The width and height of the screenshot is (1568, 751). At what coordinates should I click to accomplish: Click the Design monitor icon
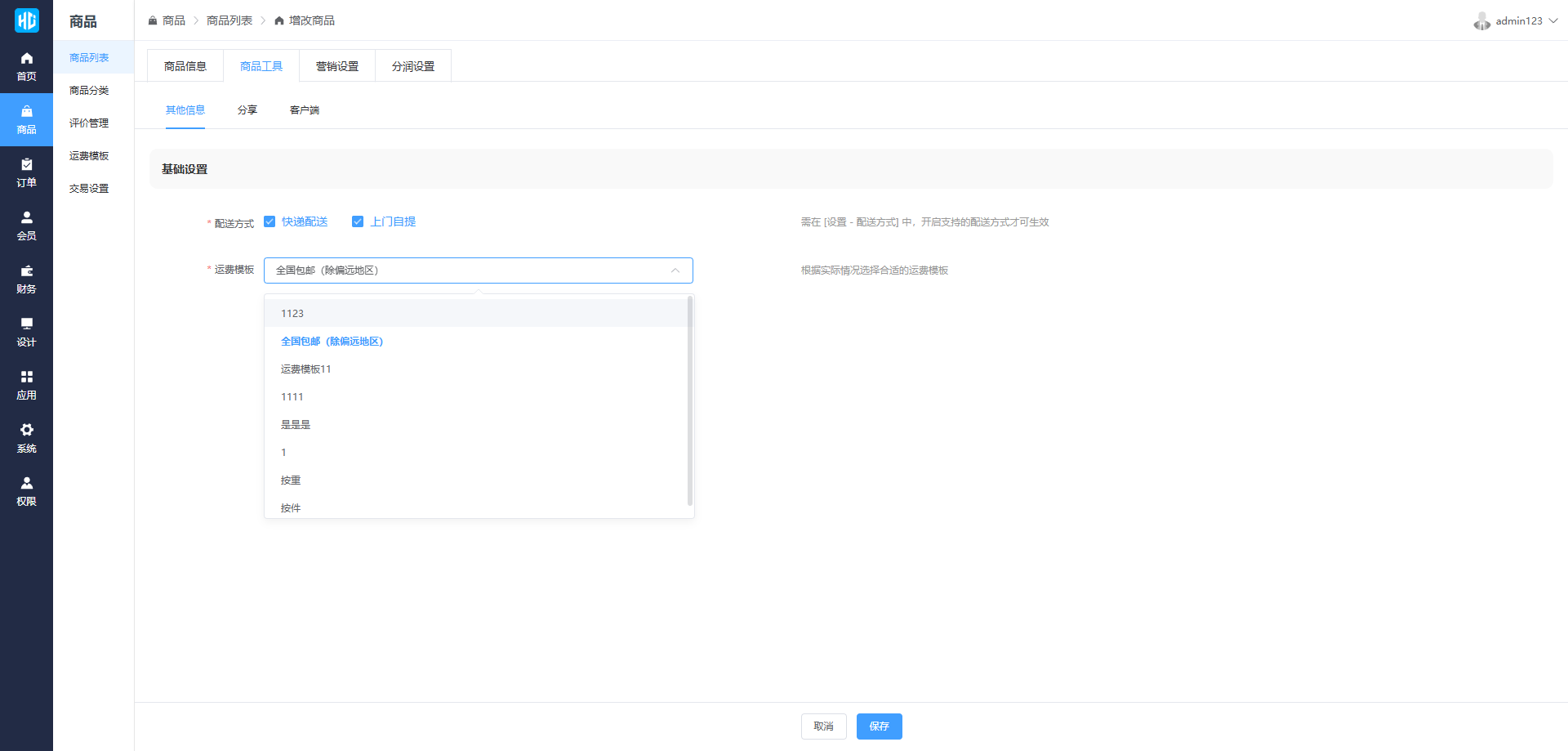[x=26, y=324]
